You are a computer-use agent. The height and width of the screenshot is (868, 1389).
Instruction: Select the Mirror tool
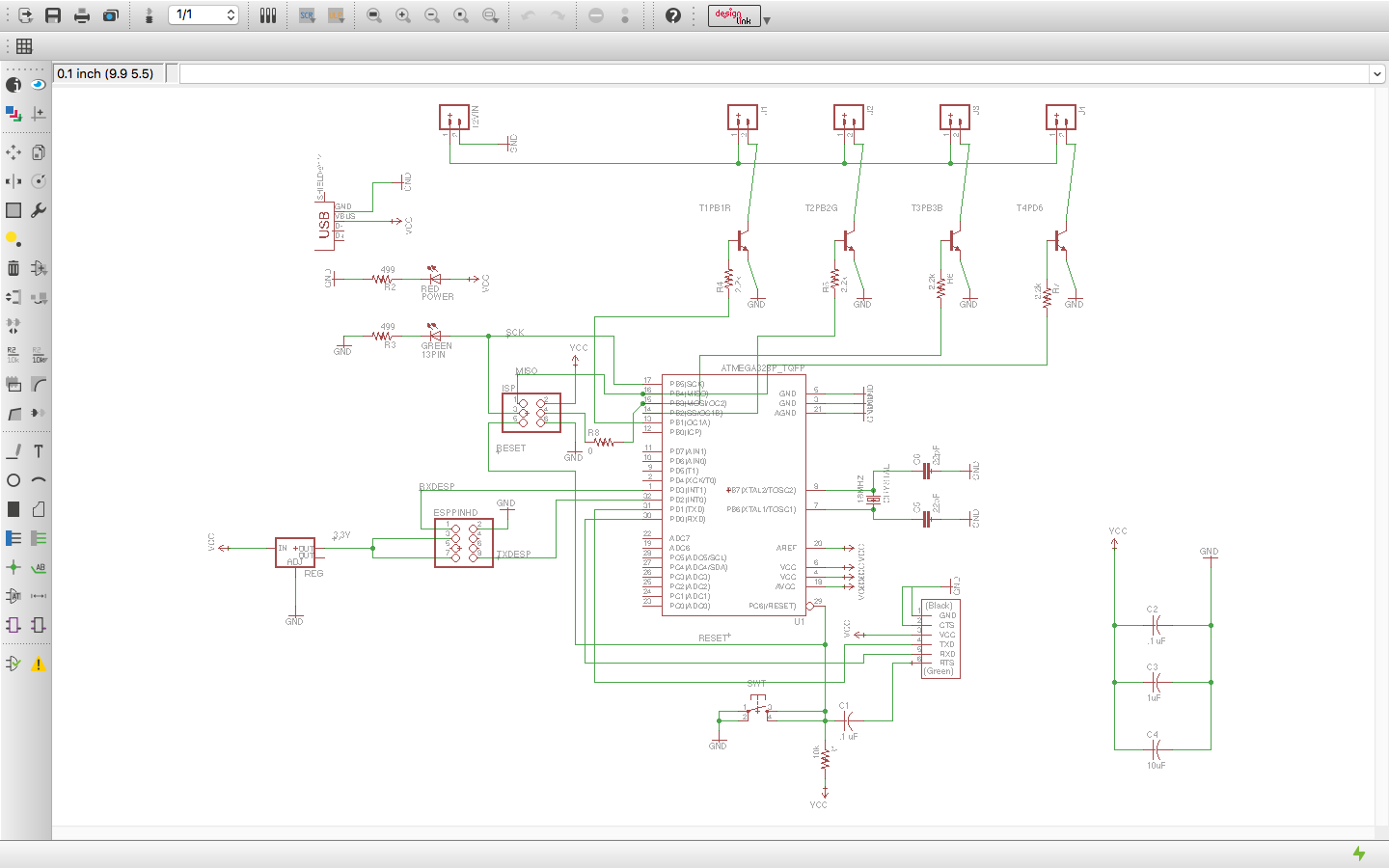[14, 181]
